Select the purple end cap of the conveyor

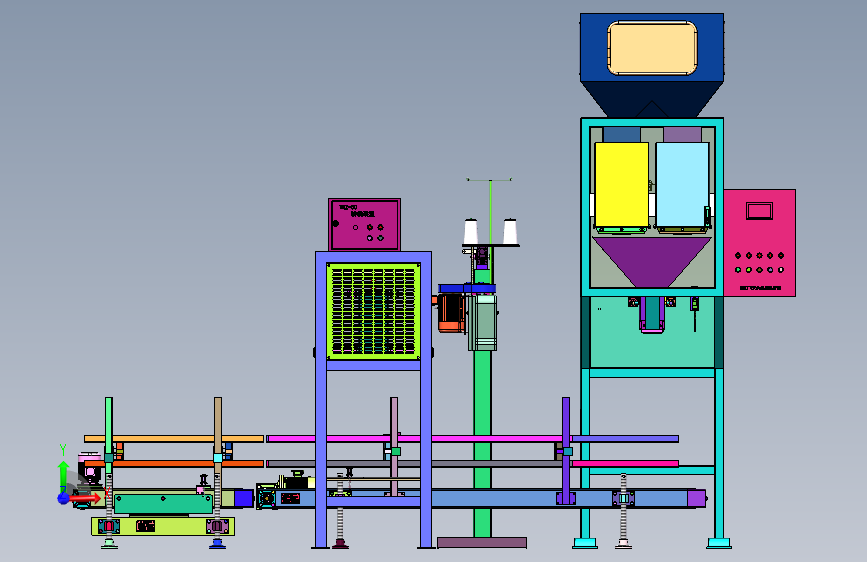(x=696, y=498)
